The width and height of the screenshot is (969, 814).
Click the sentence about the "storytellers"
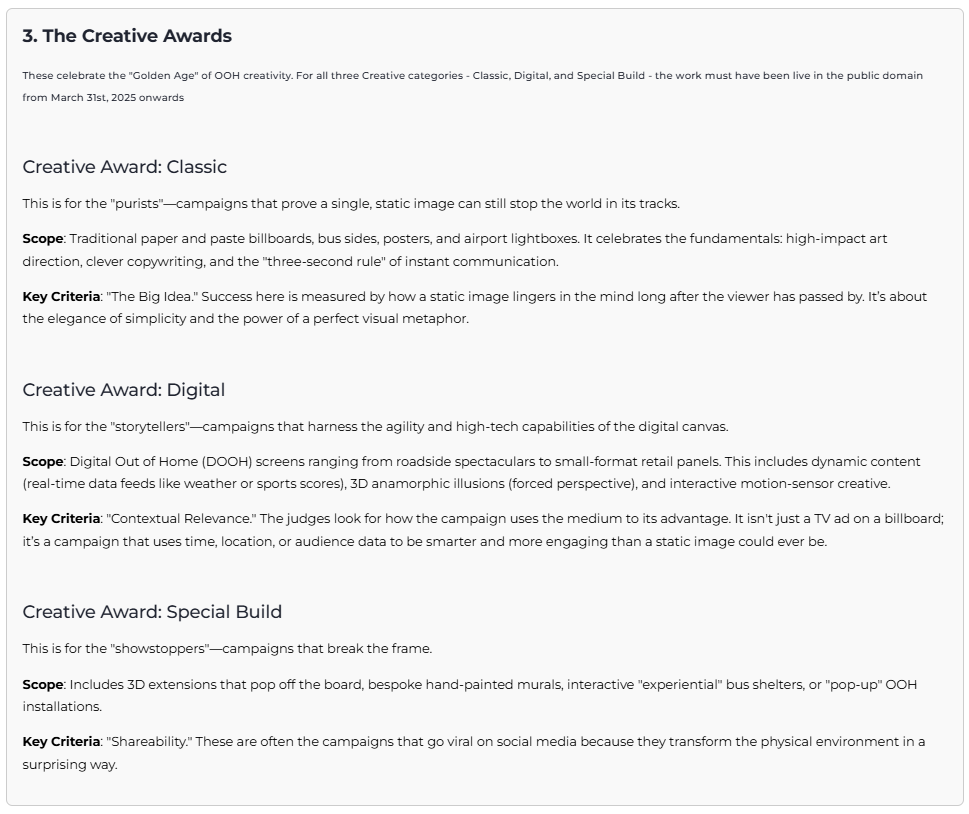tap(375, 427)
